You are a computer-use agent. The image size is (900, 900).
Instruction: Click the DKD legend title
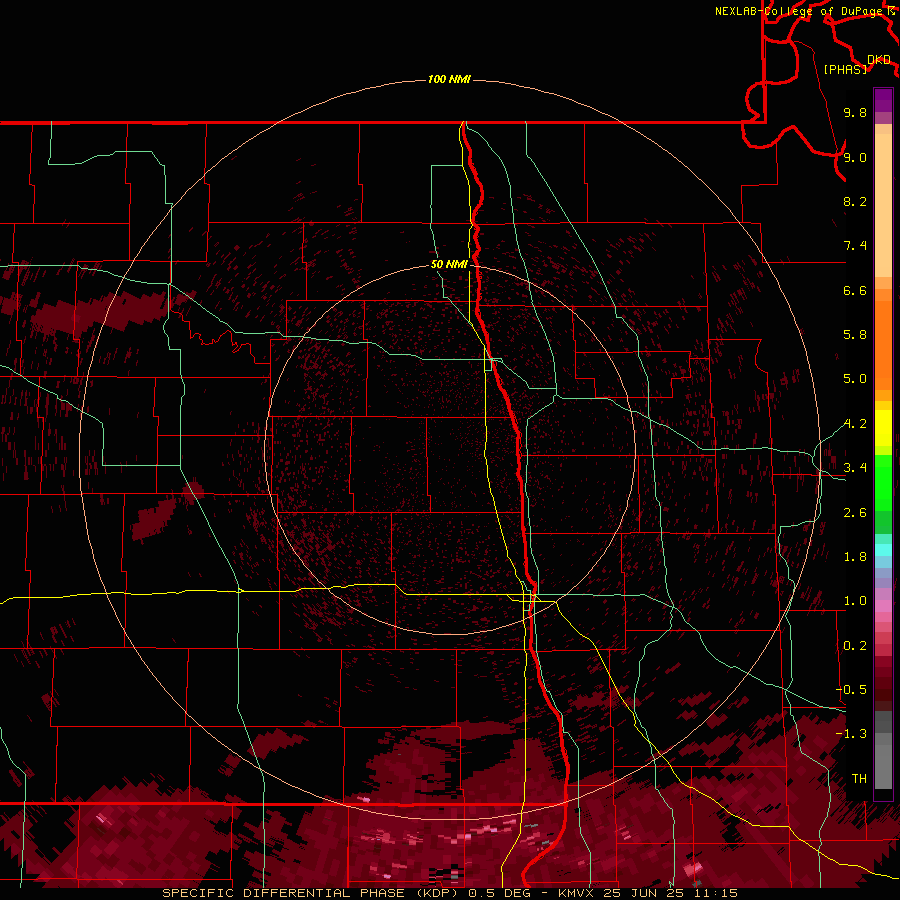(879, 59)
